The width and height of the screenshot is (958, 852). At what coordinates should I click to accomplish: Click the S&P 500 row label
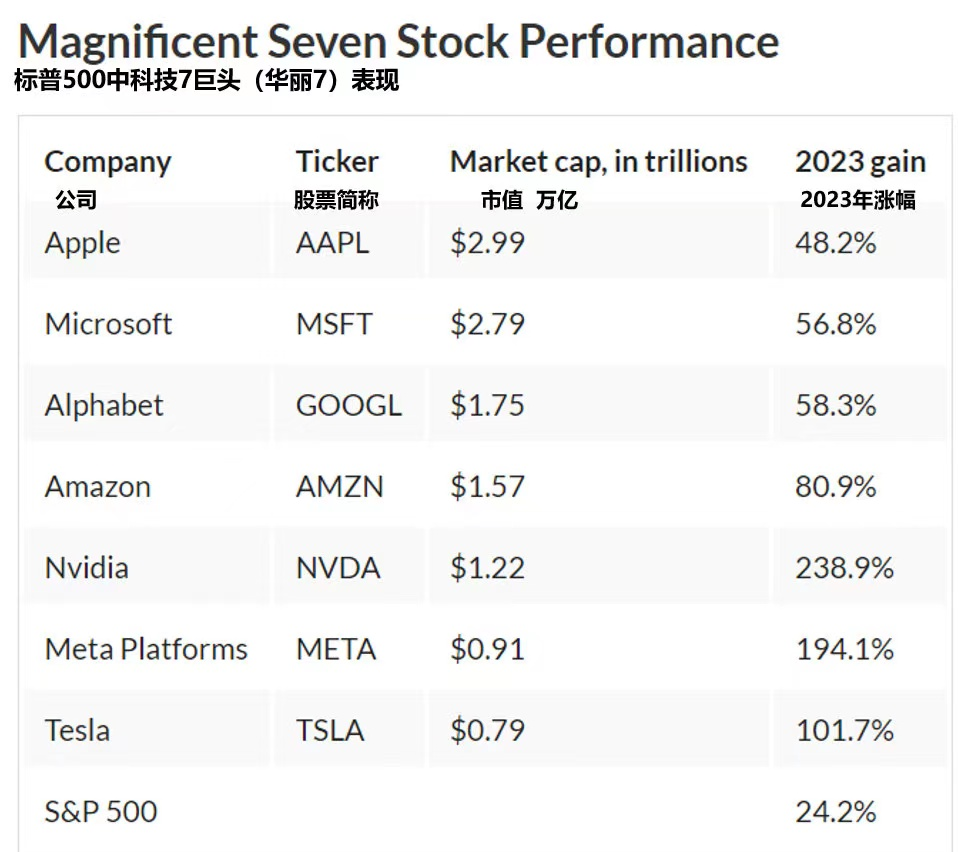[x=101, y=811]
